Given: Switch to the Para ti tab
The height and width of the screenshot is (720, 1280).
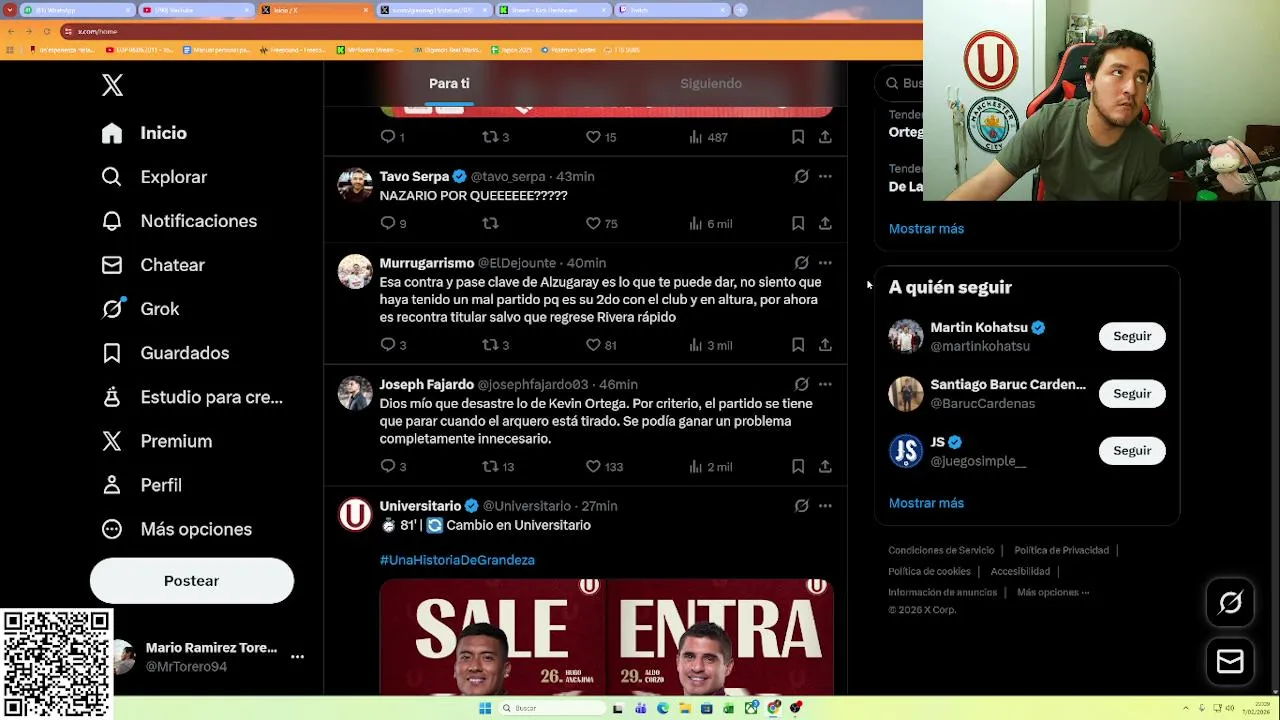Looking at the screenshot, I should 449,83.
